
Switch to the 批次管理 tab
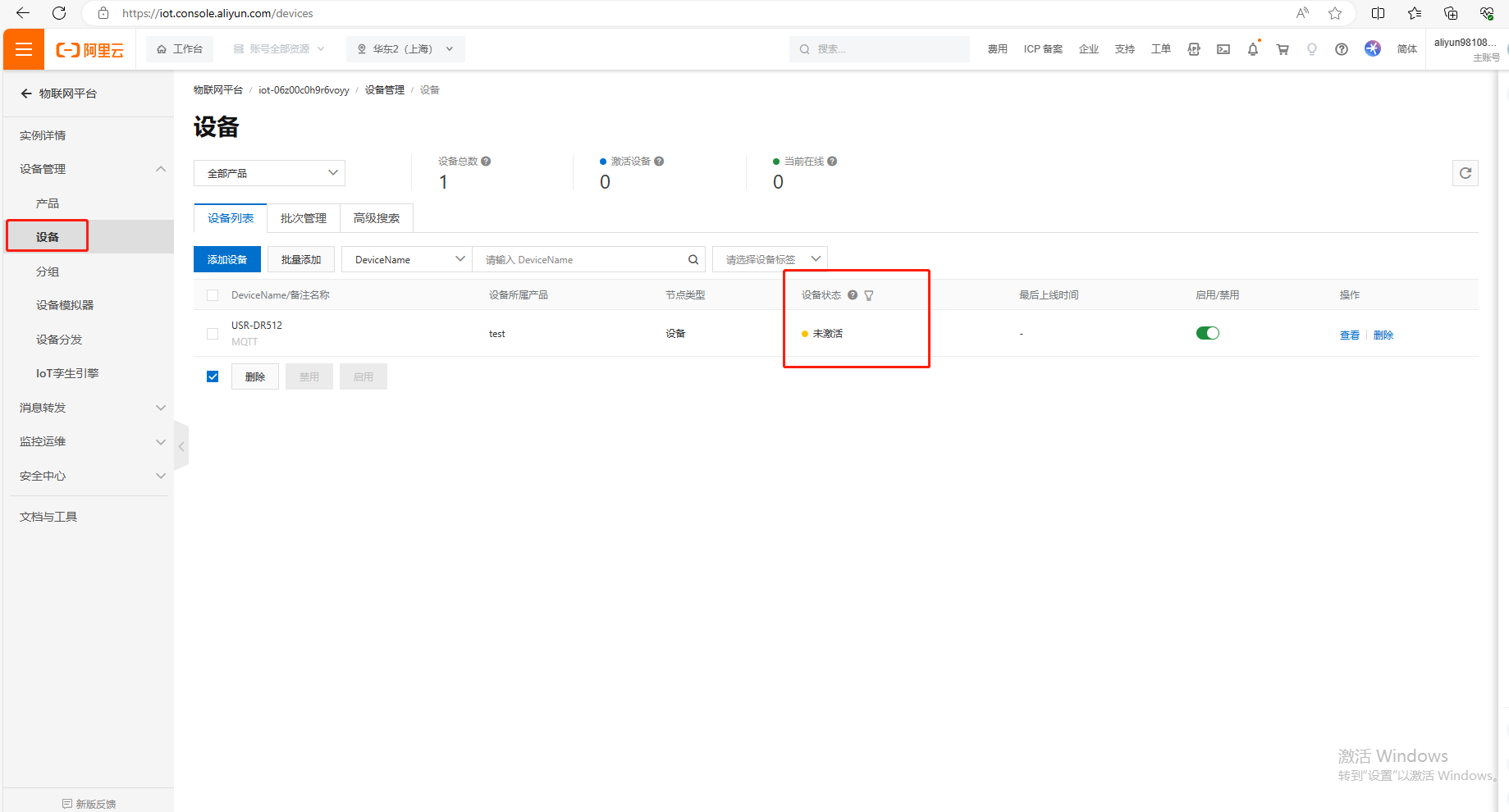tap(303, 218)
